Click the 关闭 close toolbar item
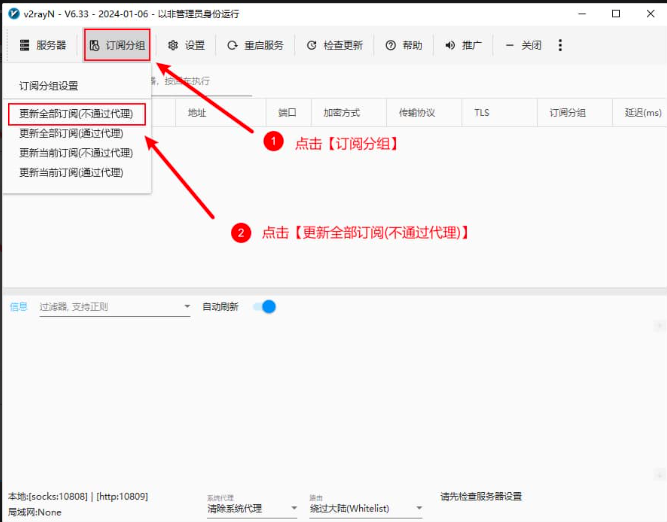Screen dimensions: 667x522 pos(523,45)
